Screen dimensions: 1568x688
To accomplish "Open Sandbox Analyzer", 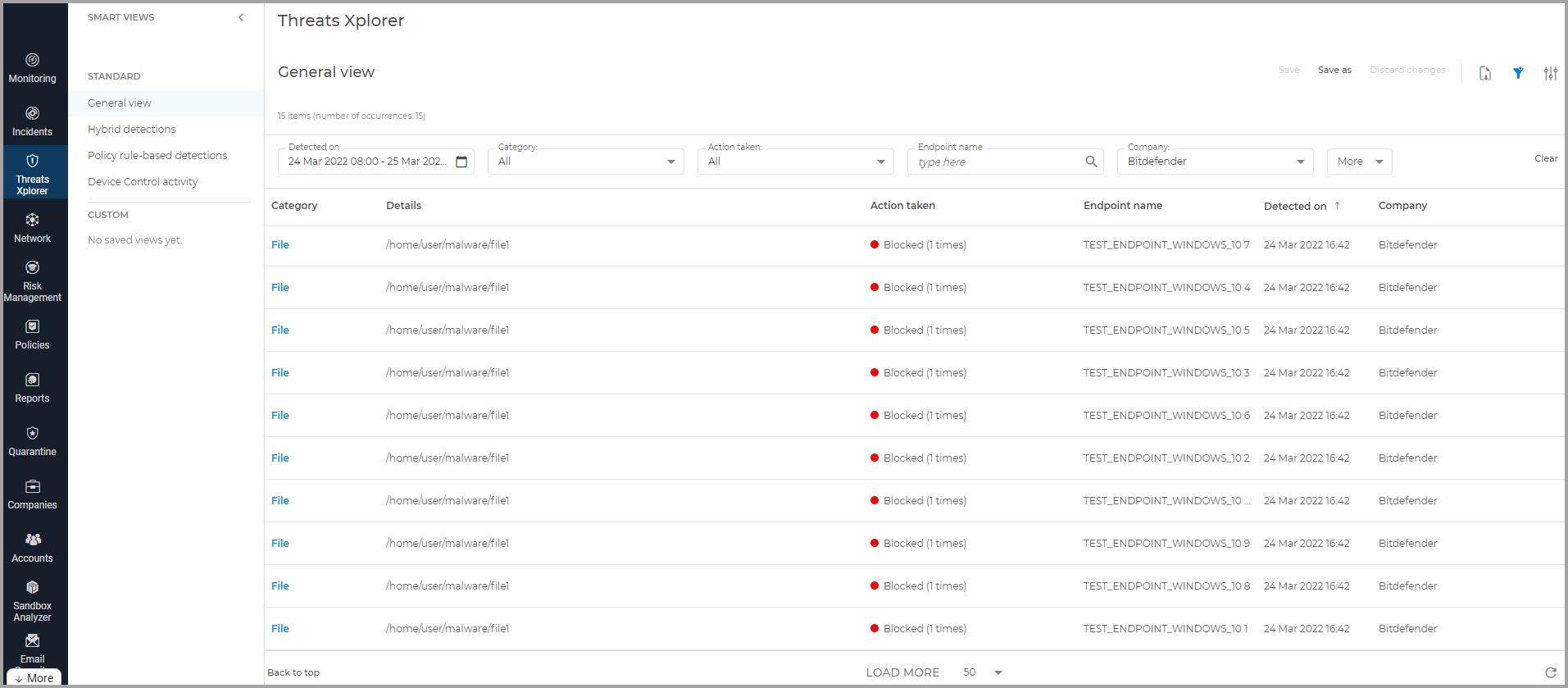I will click(33, 601).
